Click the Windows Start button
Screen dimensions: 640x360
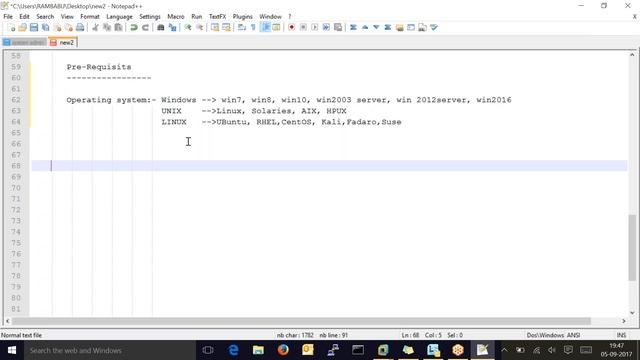(x=11, y=350)
